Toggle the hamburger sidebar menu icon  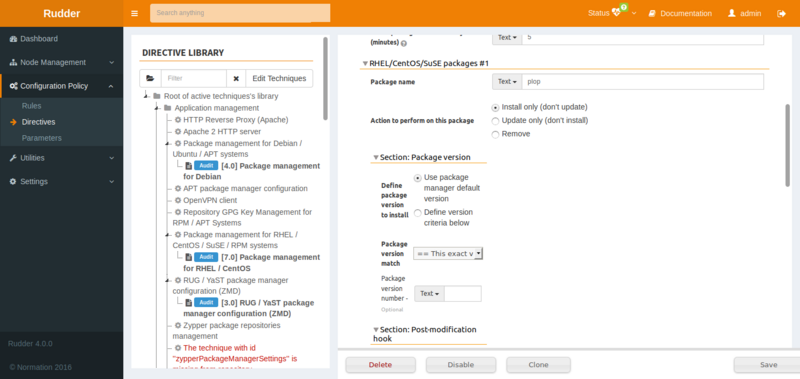click(135, 13)
